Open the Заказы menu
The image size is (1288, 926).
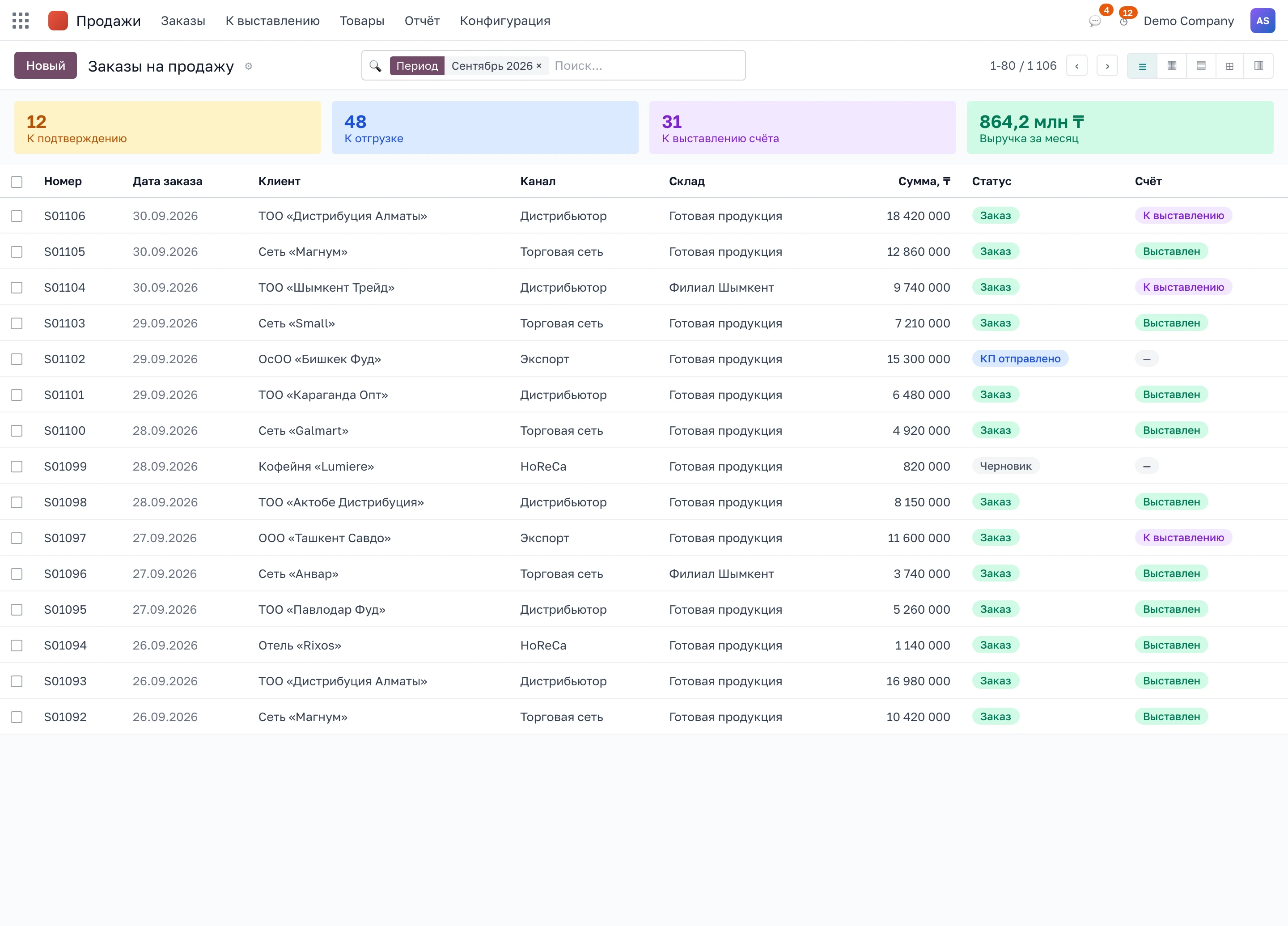coord(183,21)
